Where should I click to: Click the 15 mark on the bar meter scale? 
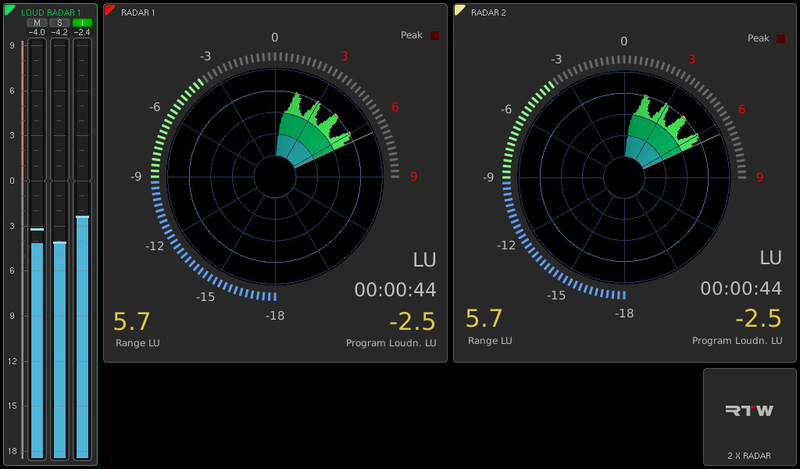pos(12,406)
